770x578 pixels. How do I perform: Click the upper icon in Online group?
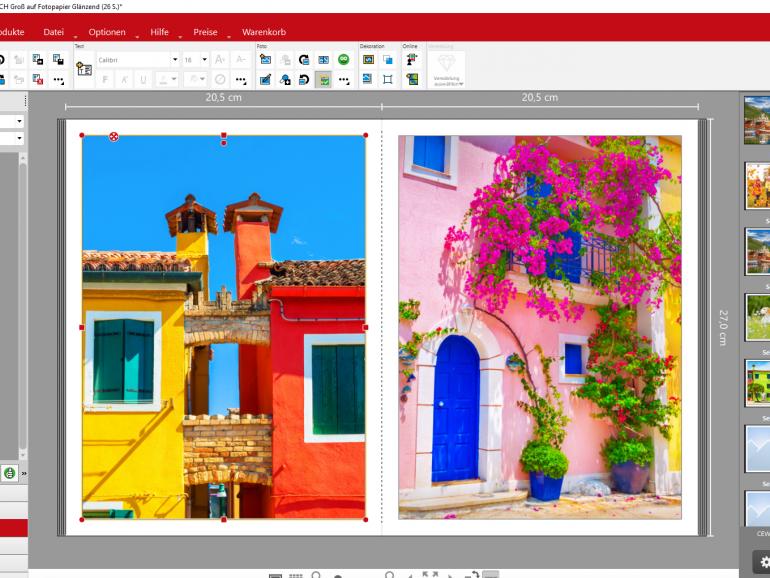(412, 59)
